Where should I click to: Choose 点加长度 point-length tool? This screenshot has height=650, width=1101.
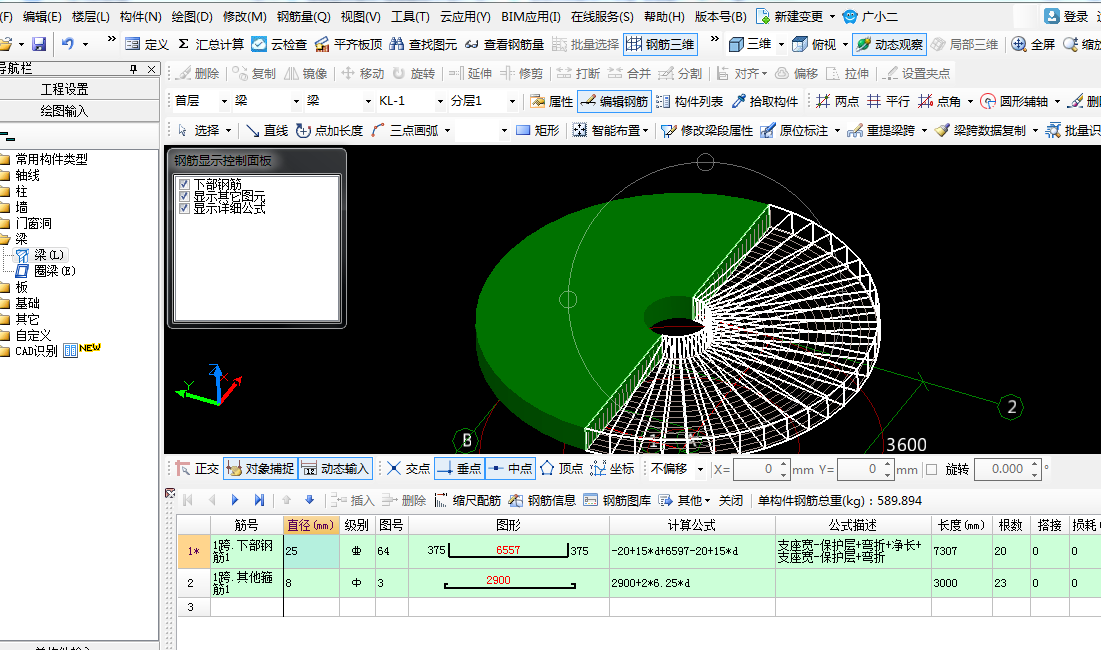(329, 131)
